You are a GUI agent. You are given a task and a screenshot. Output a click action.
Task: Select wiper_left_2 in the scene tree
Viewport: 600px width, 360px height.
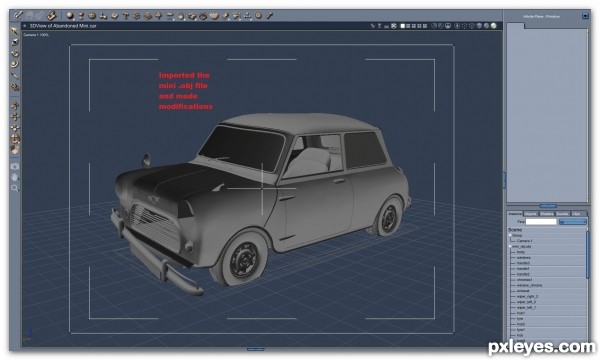[x=527, y=302]
